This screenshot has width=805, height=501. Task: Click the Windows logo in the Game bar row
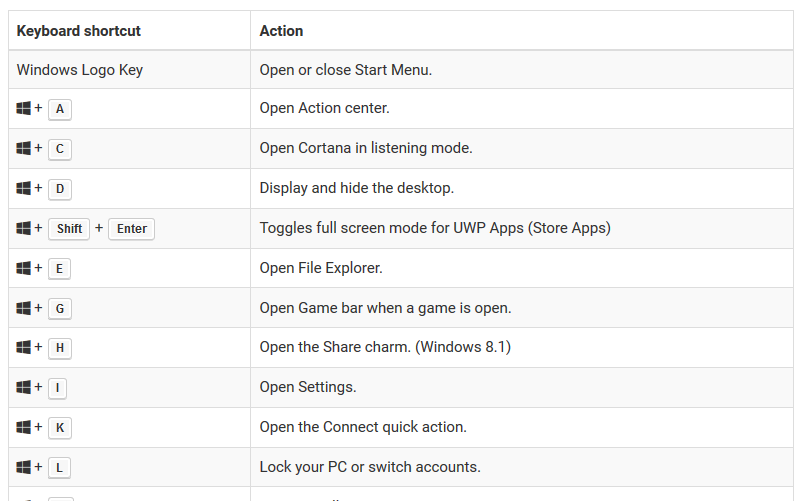[x=24, y=308]
